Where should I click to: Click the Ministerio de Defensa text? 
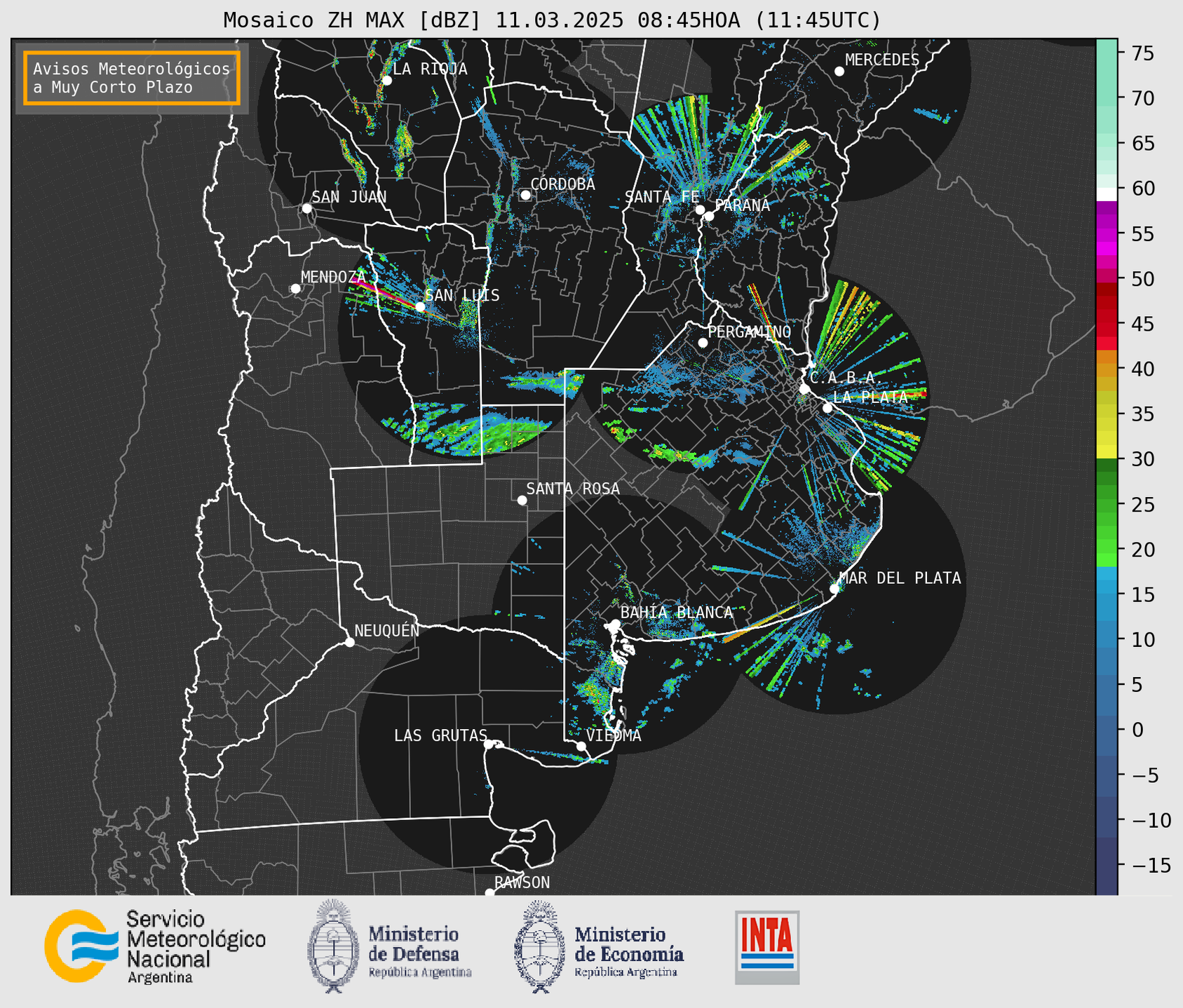click(419, 952)
